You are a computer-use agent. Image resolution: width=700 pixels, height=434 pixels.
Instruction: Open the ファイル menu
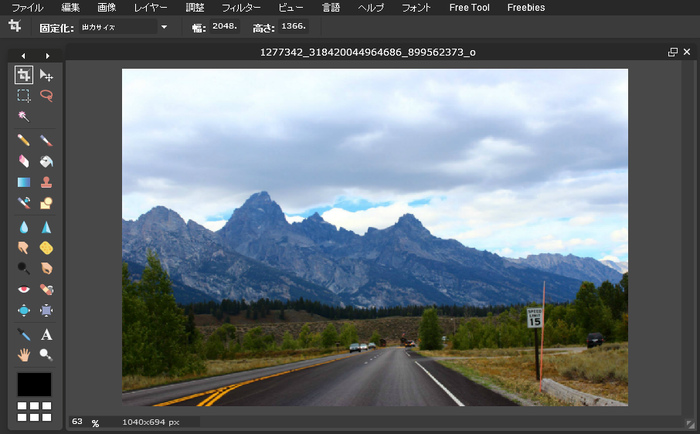click(x=27, y=8)
